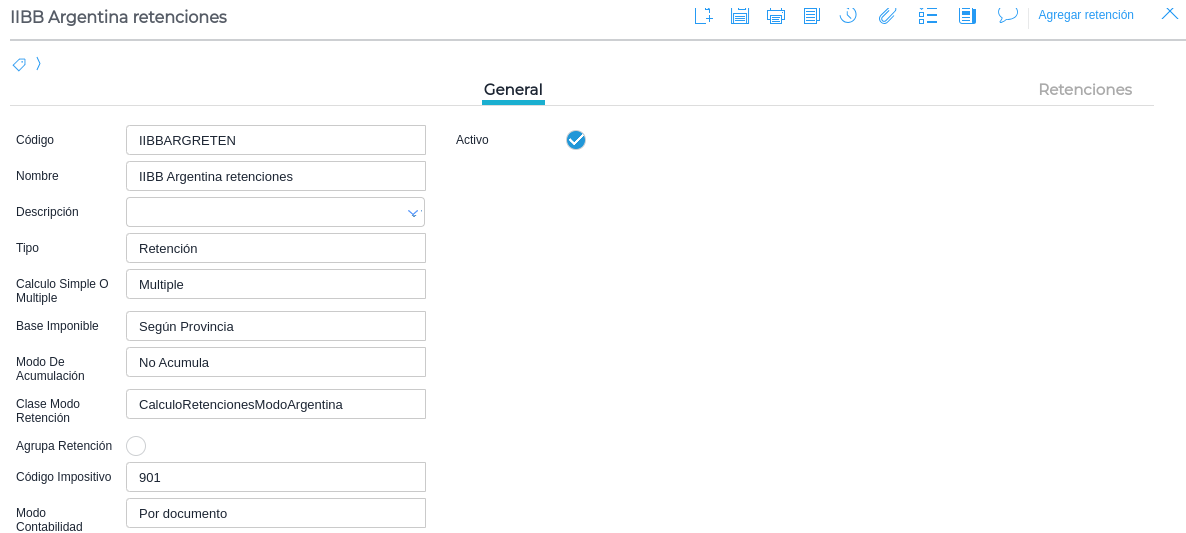Toggle the Agrupa Retención checkbox

136,446
